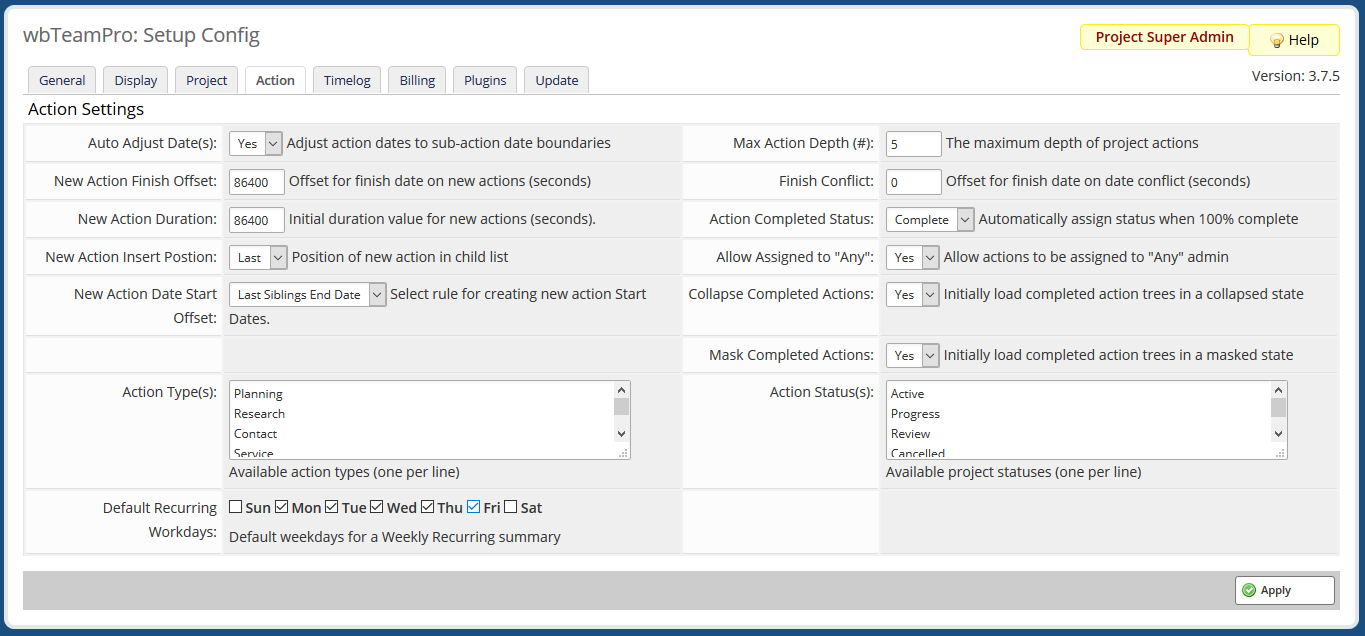Click up arrow in Action Statuses list
The image size is (1365, 636).
(1278, 390)
